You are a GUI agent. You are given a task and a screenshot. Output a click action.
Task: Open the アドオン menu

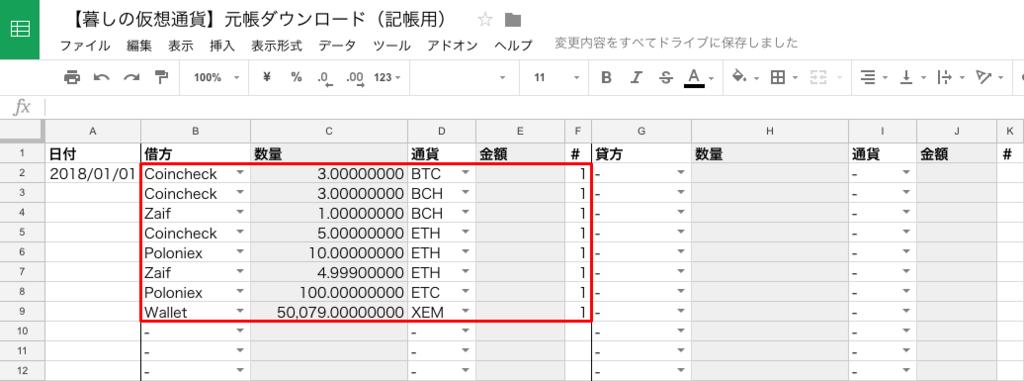[453, 46]
